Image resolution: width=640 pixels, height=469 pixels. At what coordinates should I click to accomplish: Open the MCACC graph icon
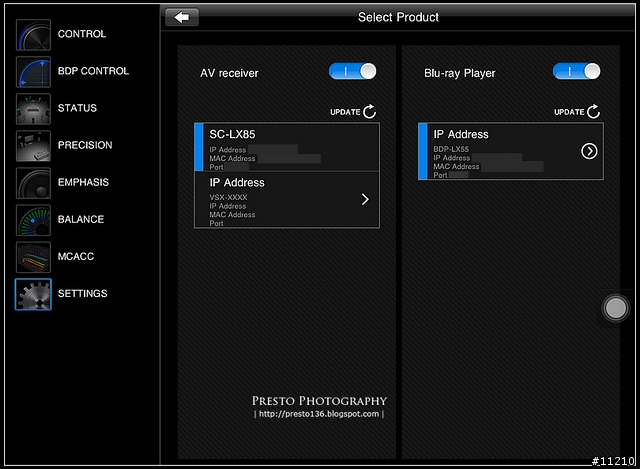coord(33,257)
